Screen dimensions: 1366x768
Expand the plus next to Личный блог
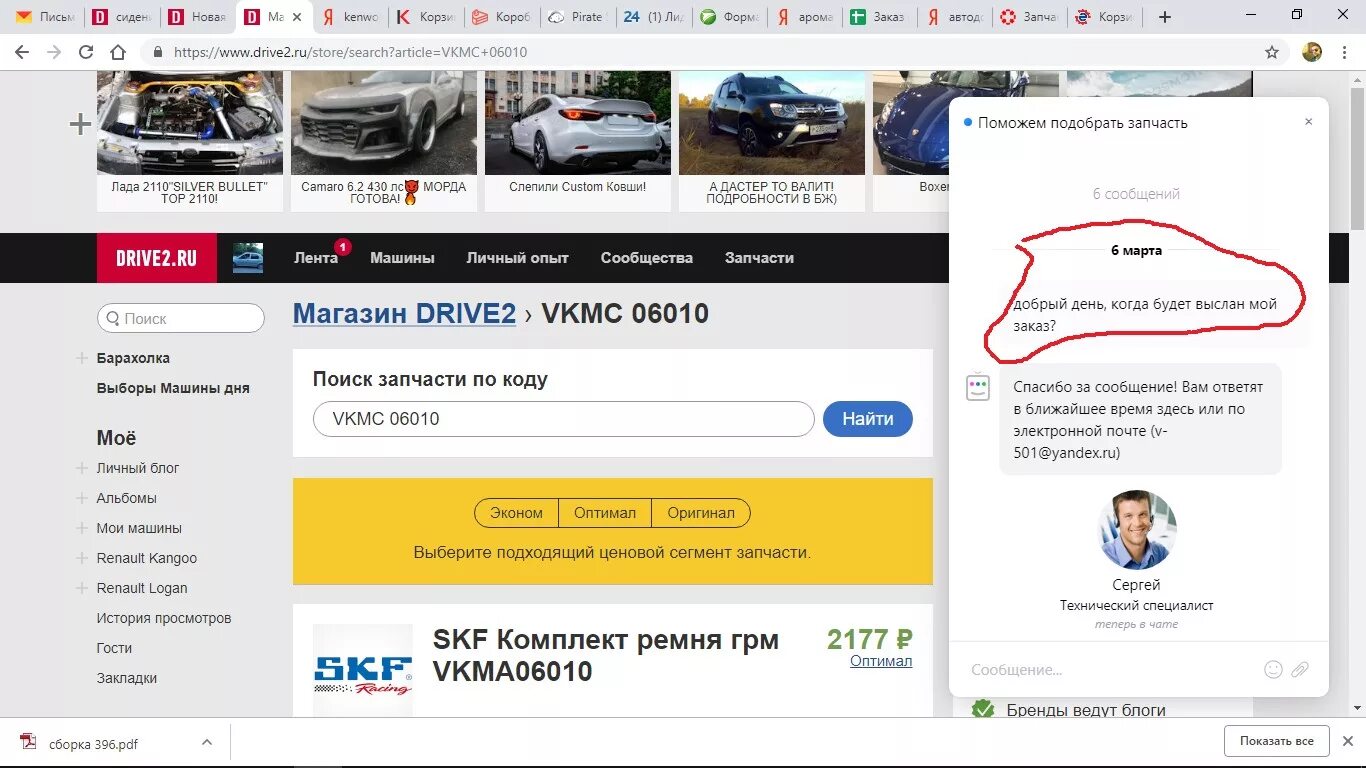82,468
